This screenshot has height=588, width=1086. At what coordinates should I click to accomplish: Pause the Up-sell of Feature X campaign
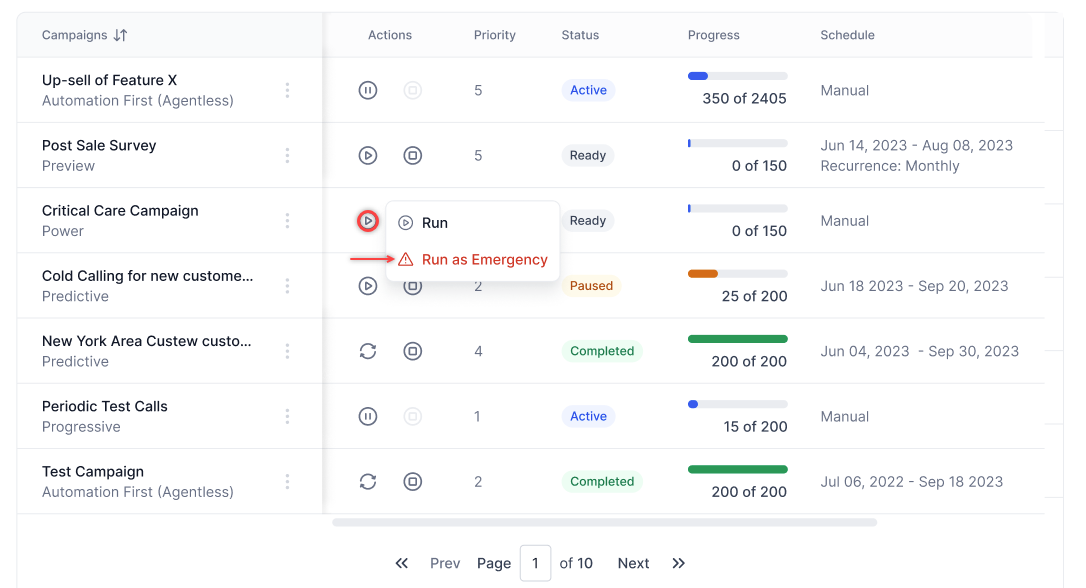pos(368,90)
